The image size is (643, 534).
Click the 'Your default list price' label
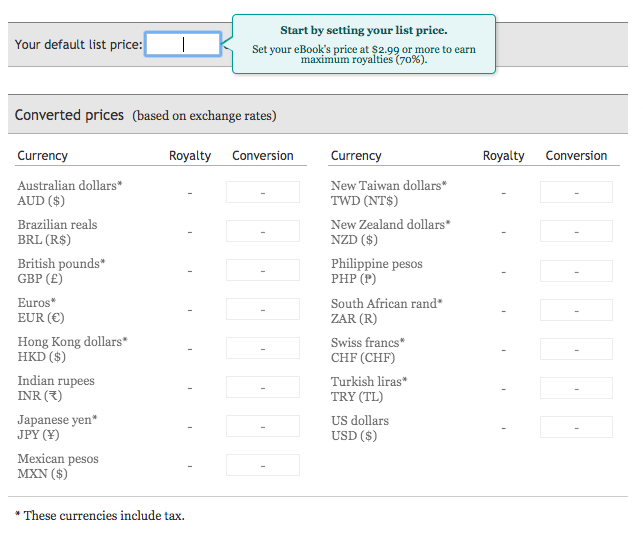78,45
